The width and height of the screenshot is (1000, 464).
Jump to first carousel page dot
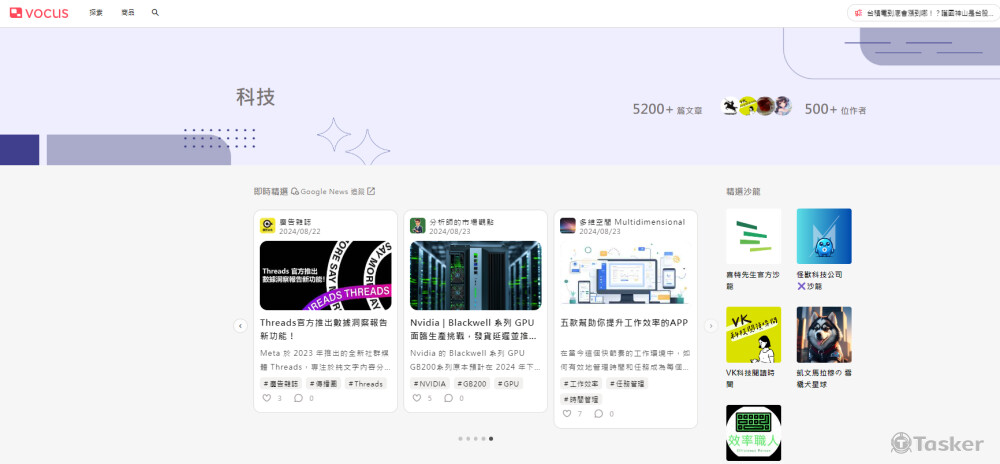460,439
